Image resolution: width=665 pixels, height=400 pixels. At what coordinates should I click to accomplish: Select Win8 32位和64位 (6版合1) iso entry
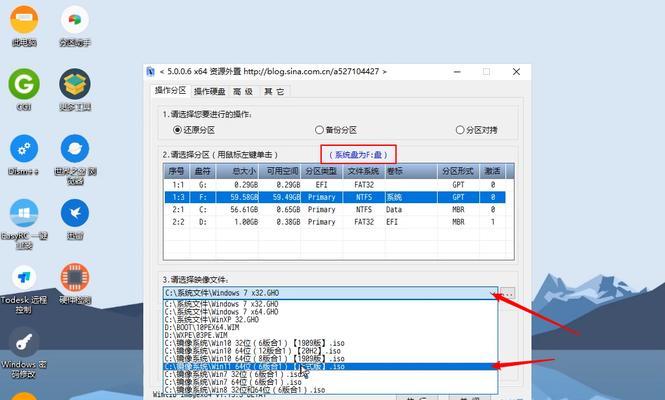[x=330, y=390]
